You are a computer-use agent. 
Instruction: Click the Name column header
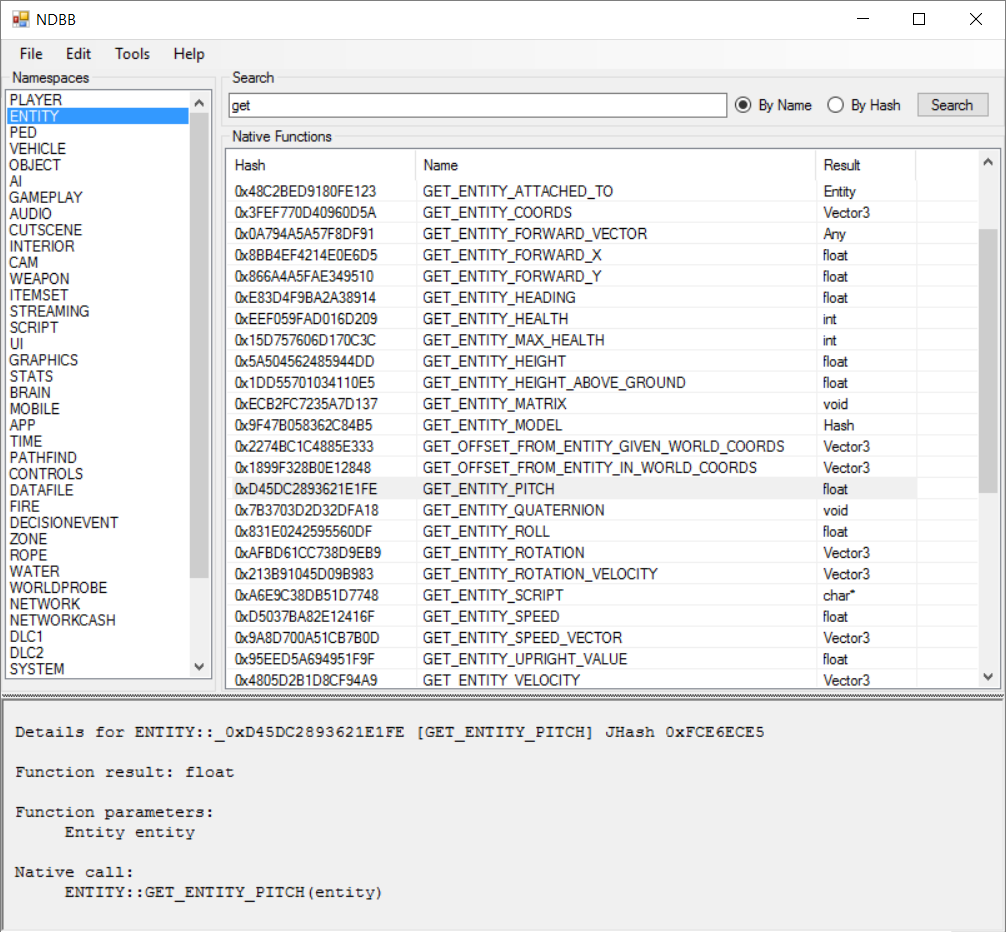coord(616,165)
